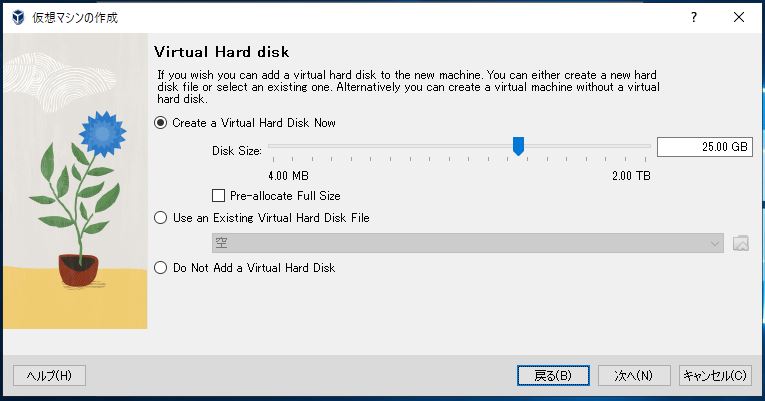Close the virtual machine creation dialog
765x401 pixels.
click(x=739, y=18)
